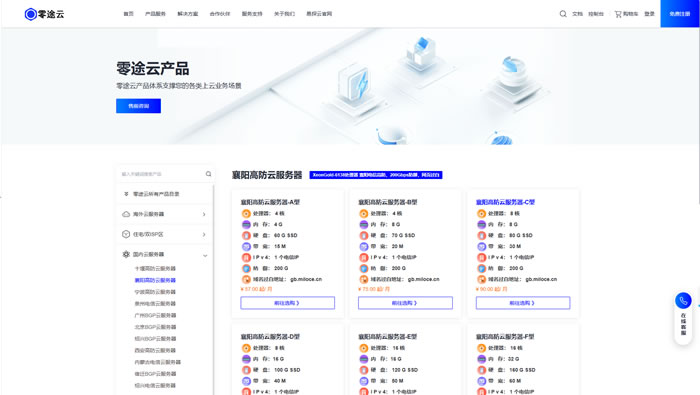
Task: Open the 关于我们 menu item
Action: click(x=284, y=14)
